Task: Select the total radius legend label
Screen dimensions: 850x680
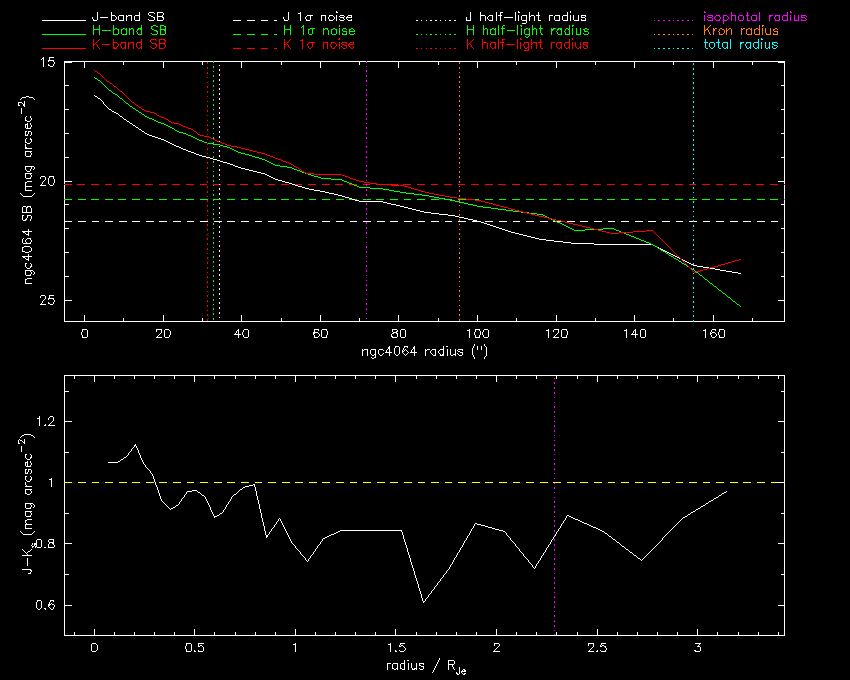Action: click(740, 45)
